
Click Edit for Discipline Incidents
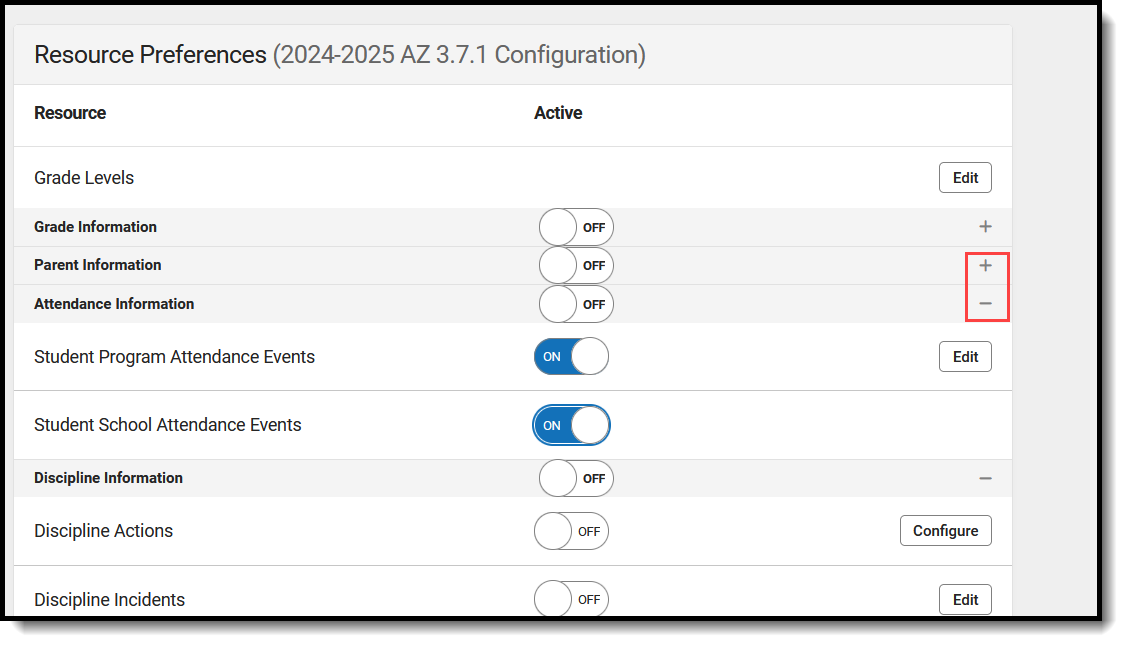point(965,600)
